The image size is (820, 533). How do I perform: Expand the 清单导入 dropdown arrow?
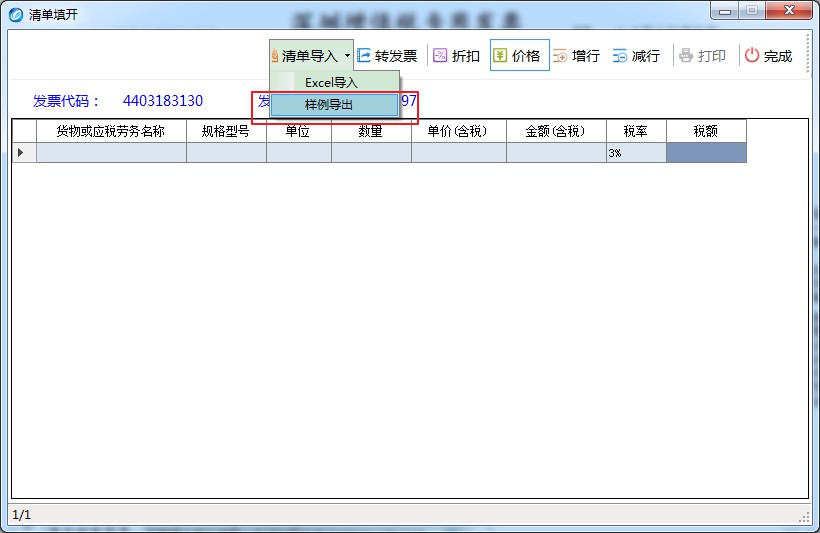[347, 55]
